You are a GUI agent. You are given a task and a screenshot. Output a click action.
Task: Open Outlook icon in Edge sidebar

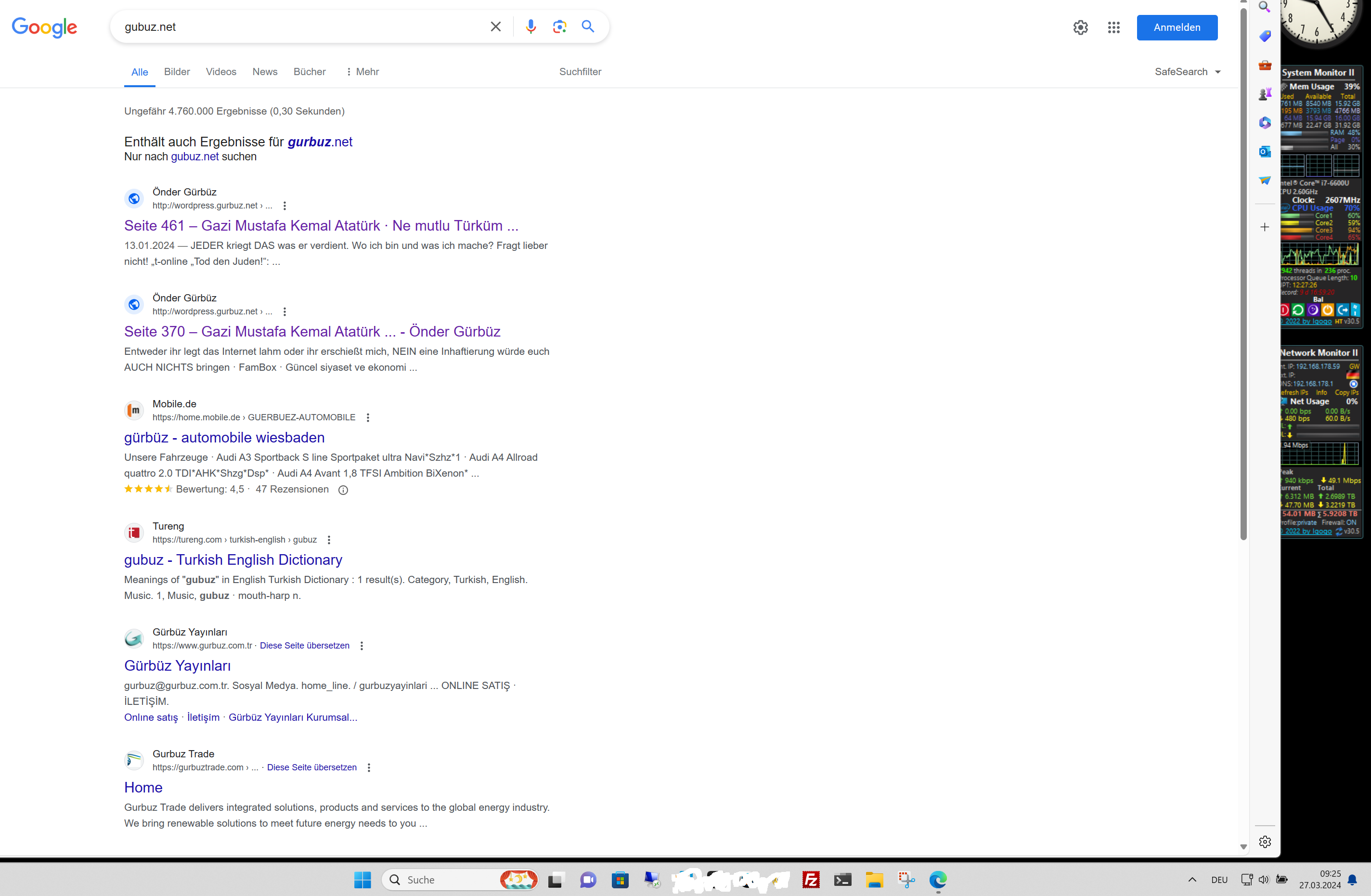coord(1265,151)
